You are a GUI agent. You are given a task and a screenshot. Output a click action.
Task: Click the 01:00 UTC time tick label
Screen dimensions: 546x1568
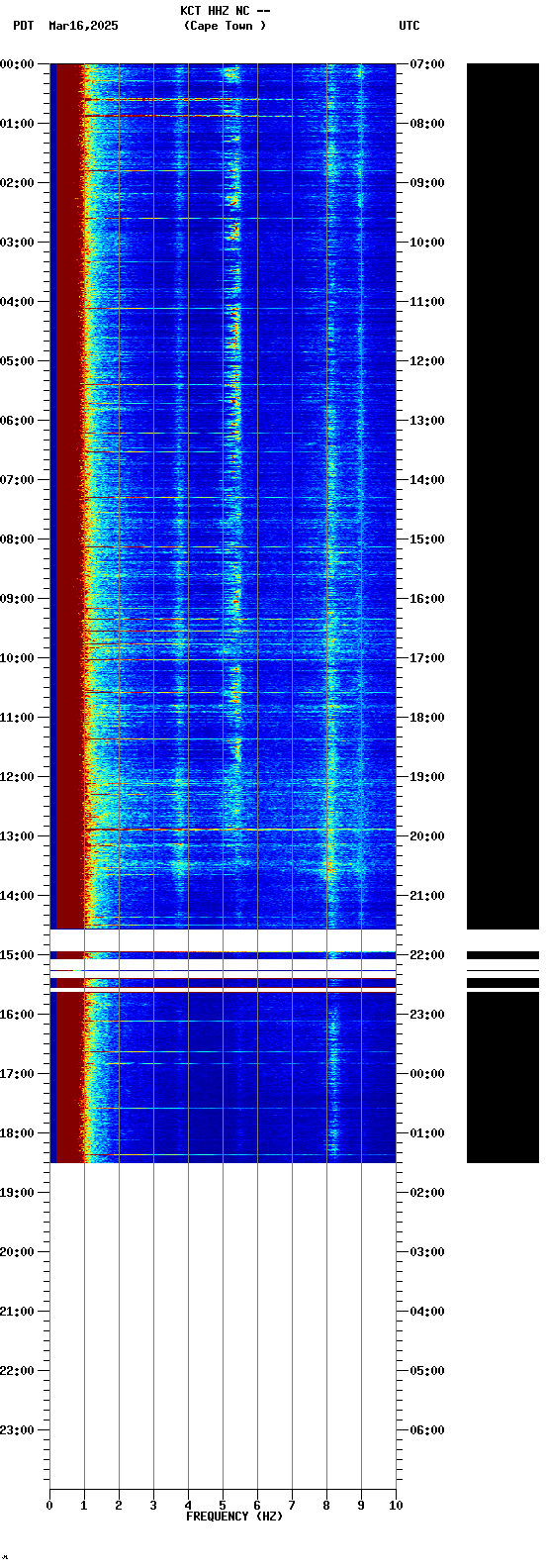(427, 1133)
